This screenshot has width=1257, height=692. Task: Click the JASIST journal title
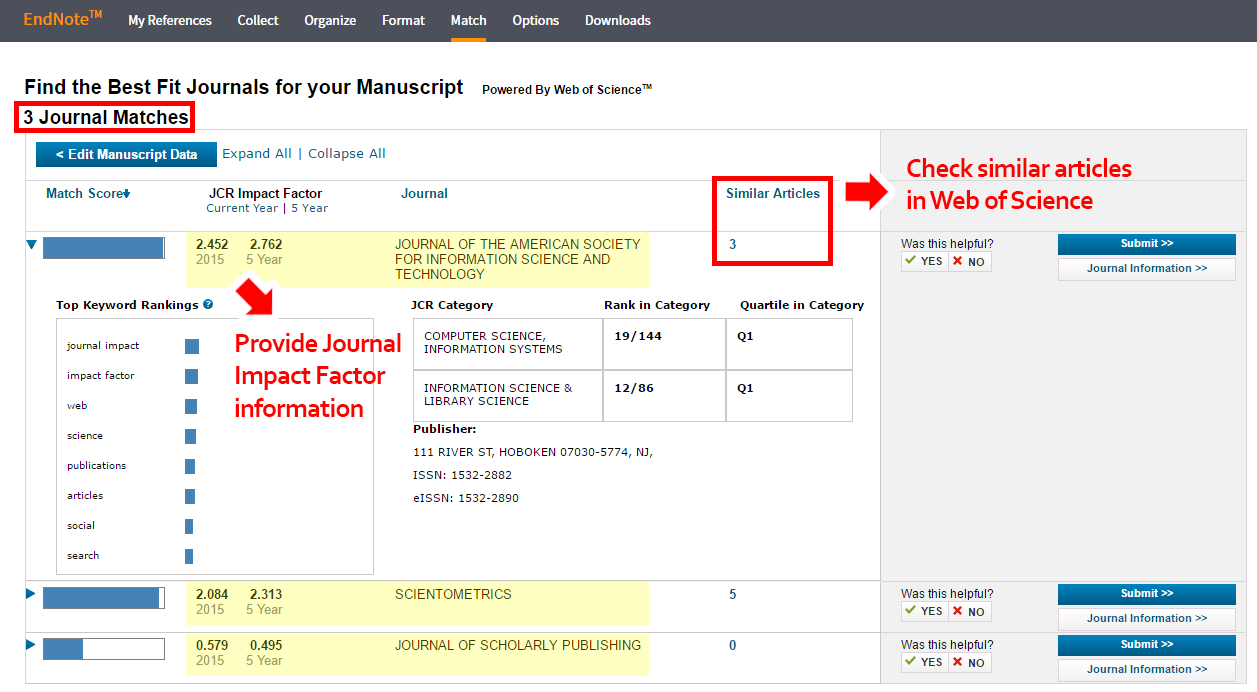(518, 259)
